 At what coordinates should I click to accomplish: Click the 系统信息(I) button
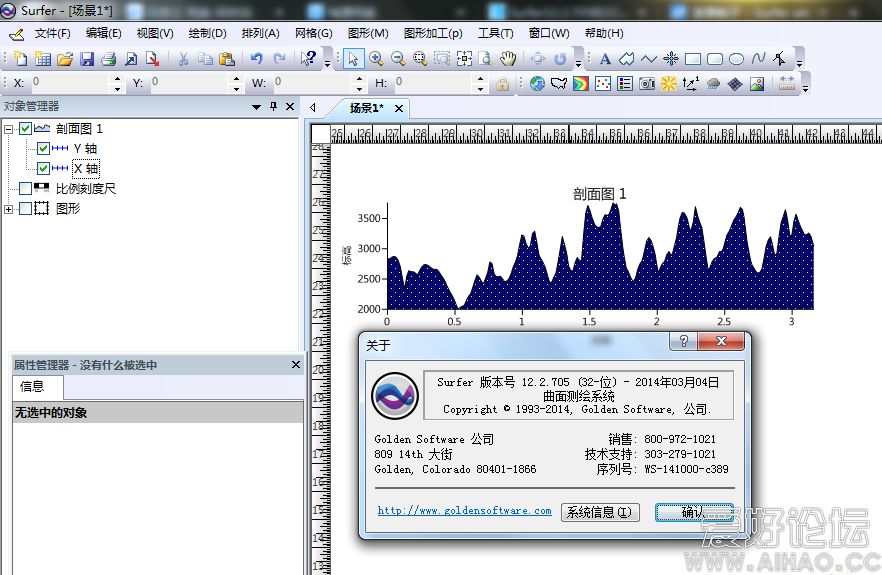tap(600, 512)
